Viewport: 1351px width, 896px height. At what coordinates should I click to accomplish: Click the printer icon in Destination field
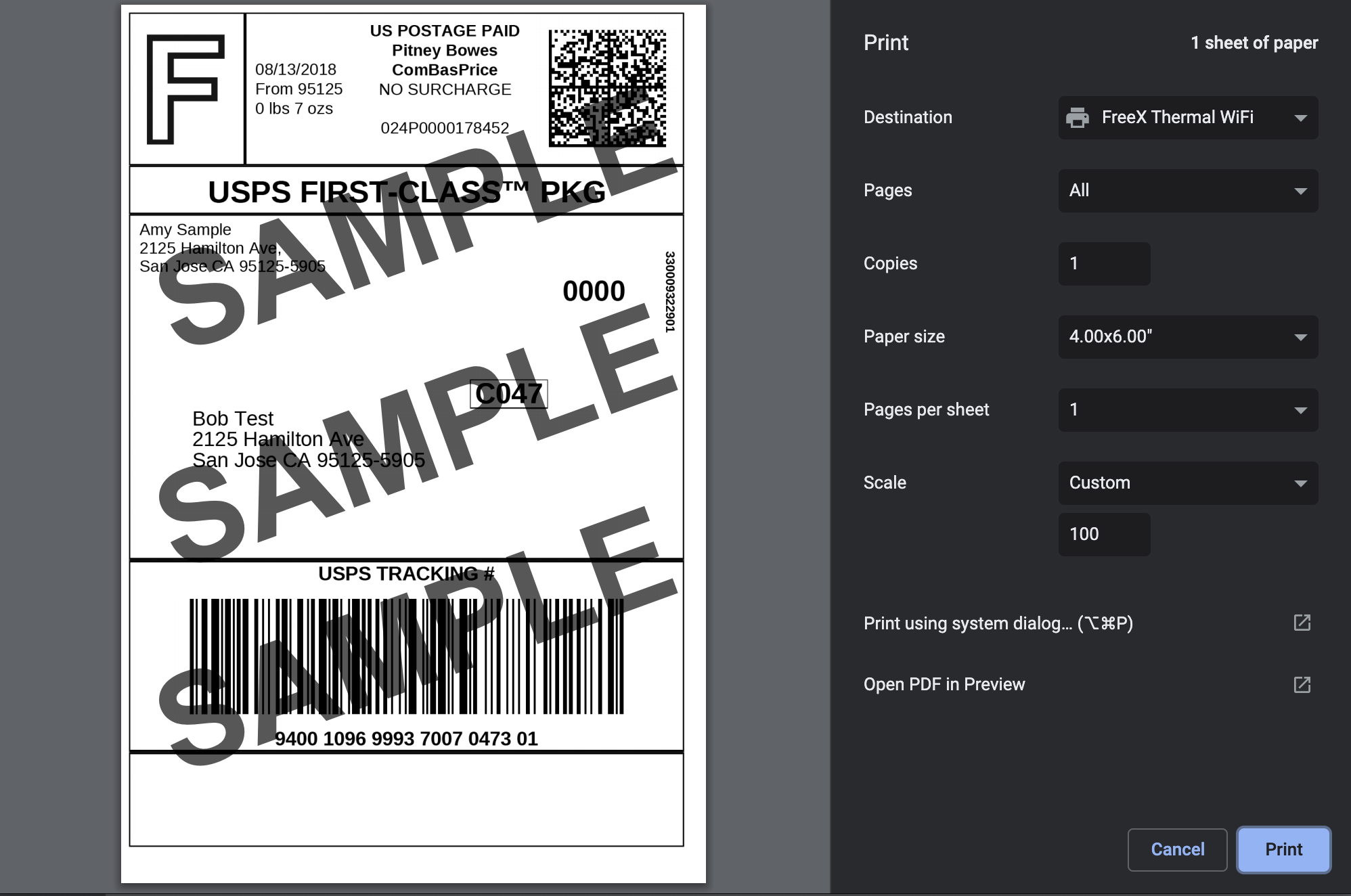(1078, 118)
